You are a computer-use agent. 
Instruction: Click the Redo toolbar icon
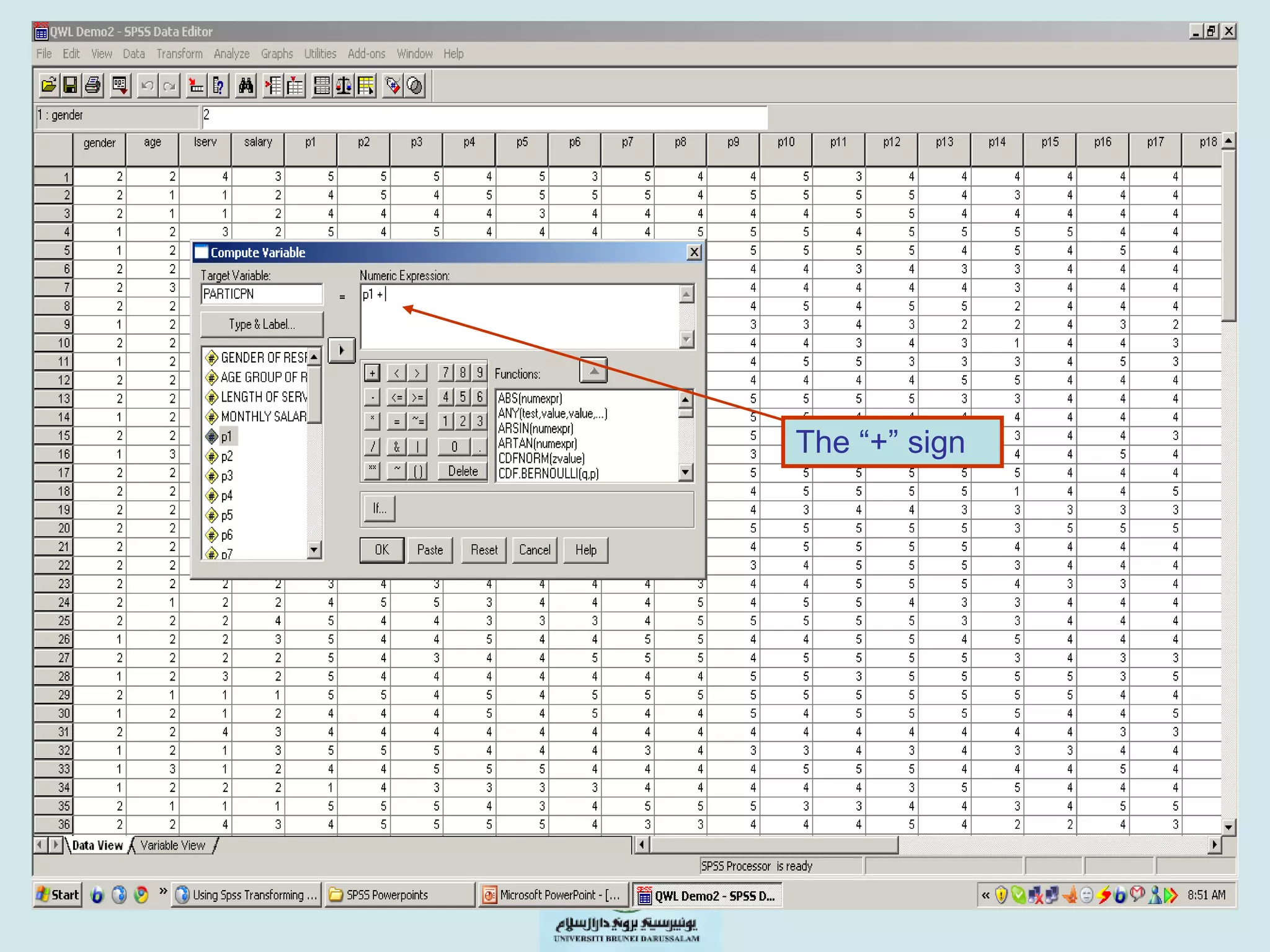169,86
